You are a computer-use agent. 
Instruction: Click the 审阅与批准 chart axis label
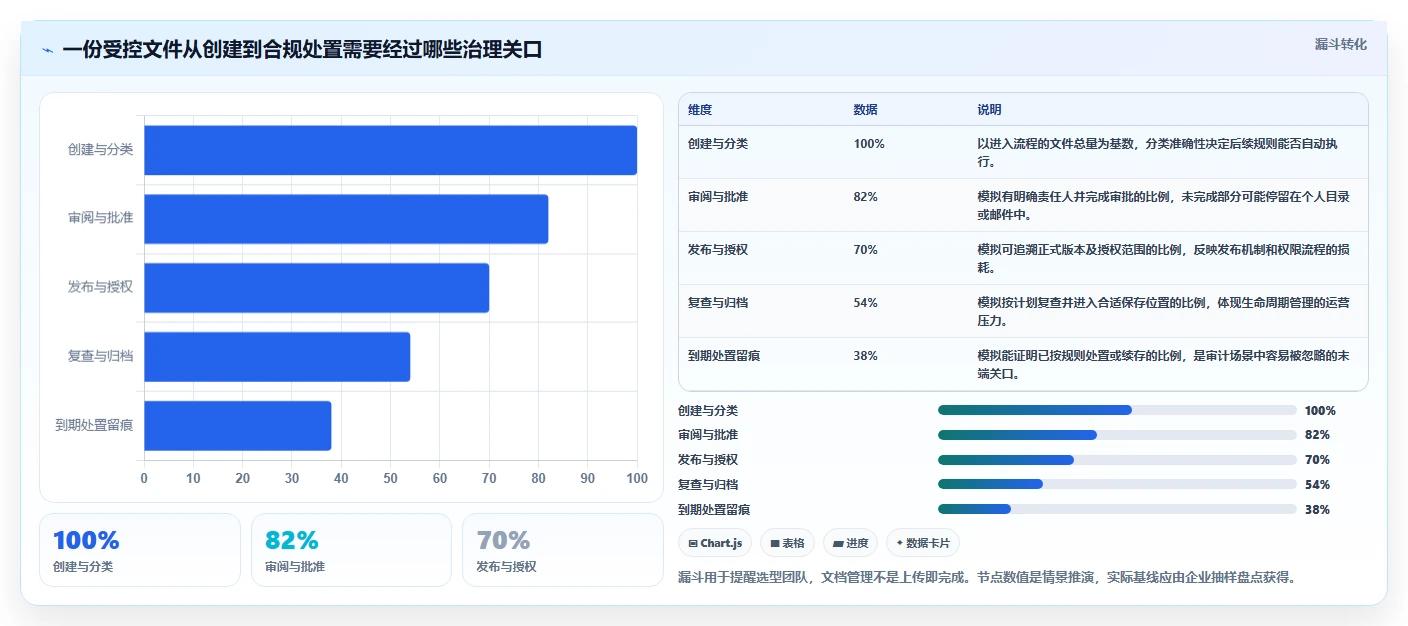100,218
